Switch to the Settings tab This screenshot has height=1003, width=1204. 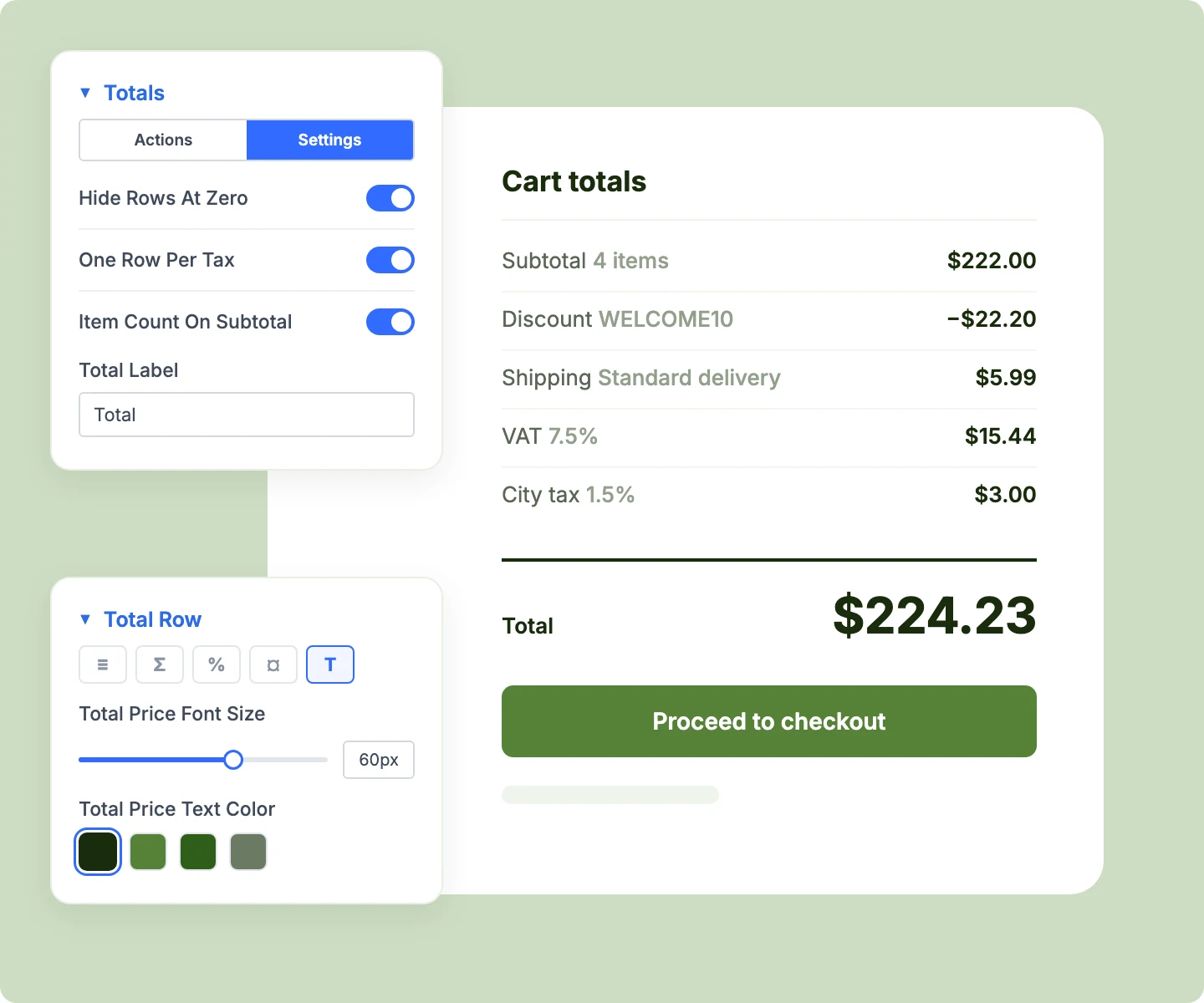(x=330, y=140)
